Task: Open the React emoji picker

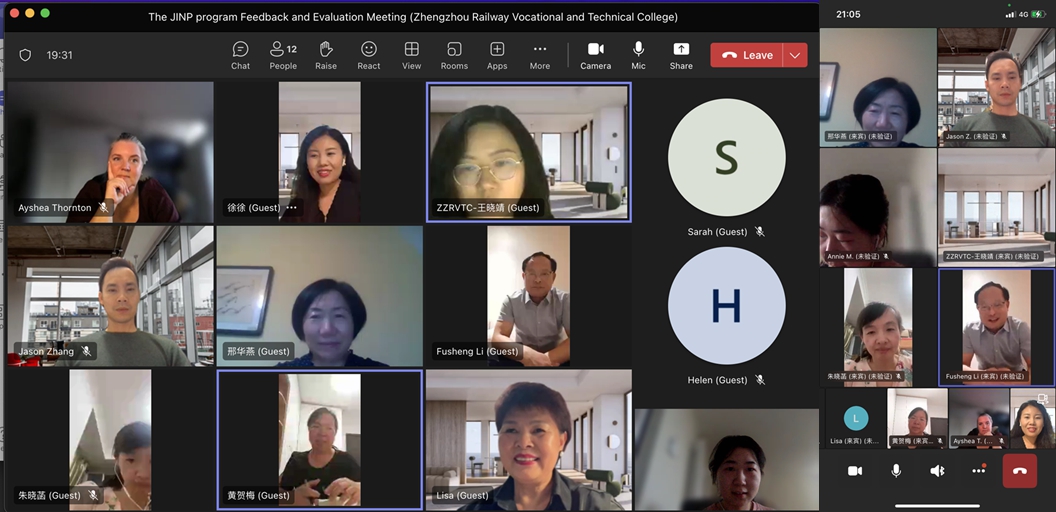Action: [369, 55]
